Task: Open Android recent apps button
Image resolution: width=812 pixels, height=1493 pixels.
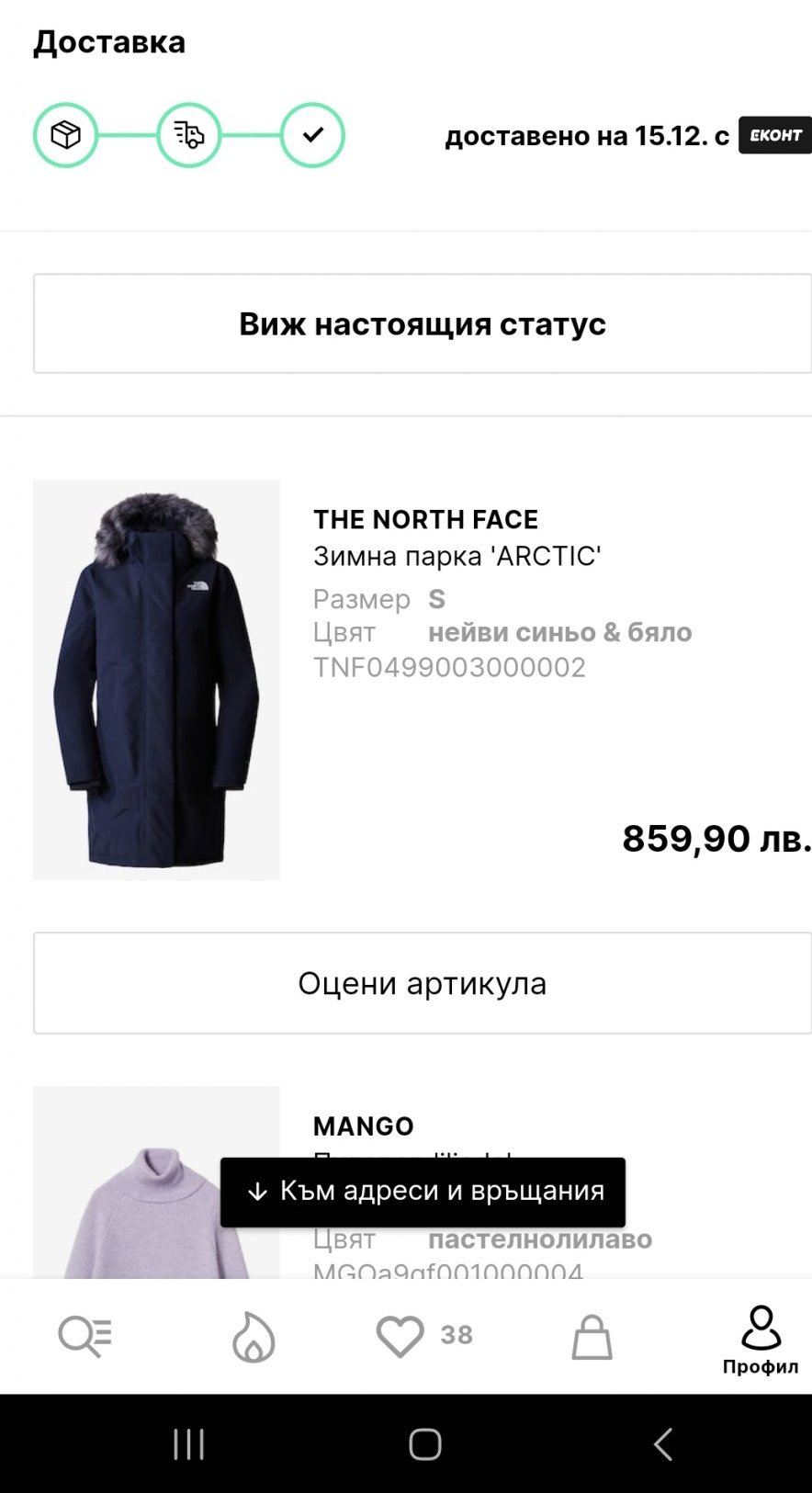Action: click(x=189, y=1444)
